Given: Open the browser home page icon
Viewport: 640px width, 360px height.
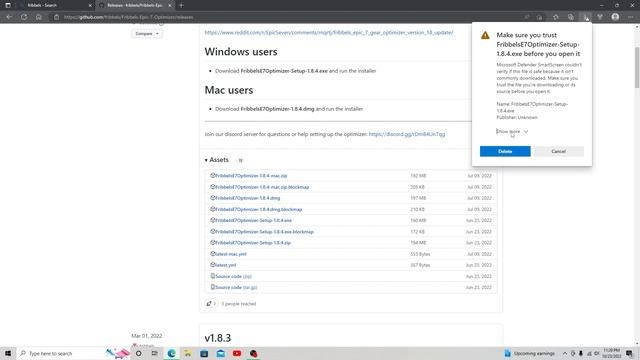Looking at the screenshot, I should click(x=39, y=17).
